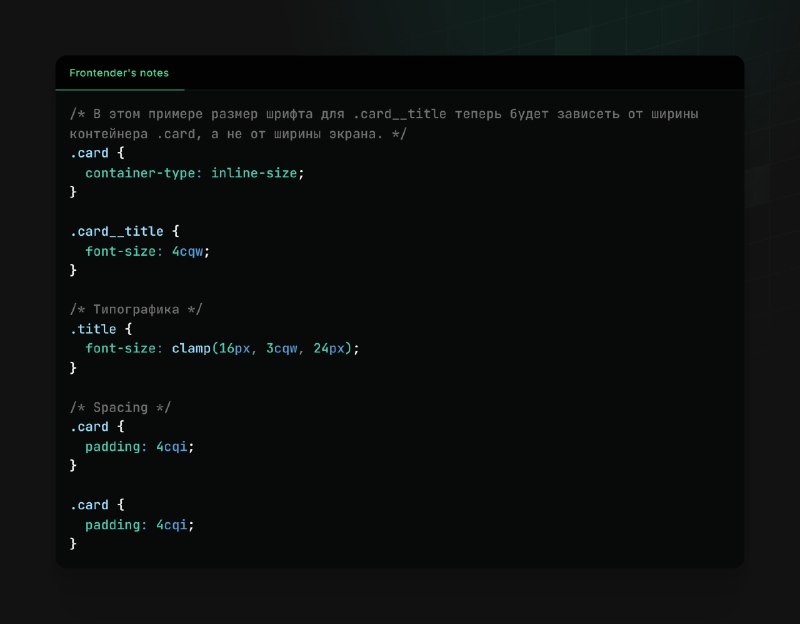The width and height of the screenshot is (800, 624).
Task: Click the closing brace after the clamp line
Action: (73, 368)
